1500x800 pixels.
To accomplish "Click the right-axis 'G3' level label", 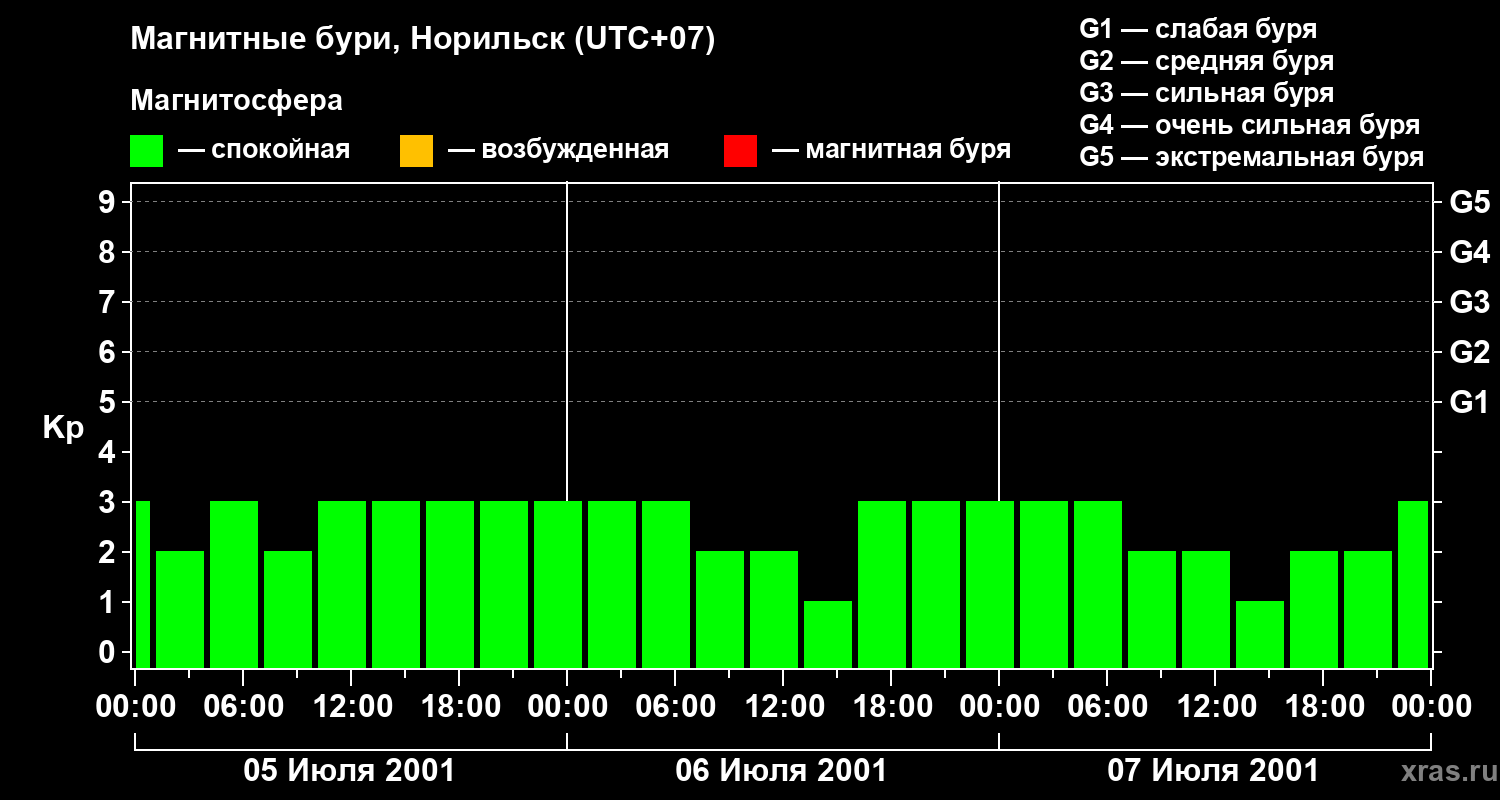I will click(1470, 302).
